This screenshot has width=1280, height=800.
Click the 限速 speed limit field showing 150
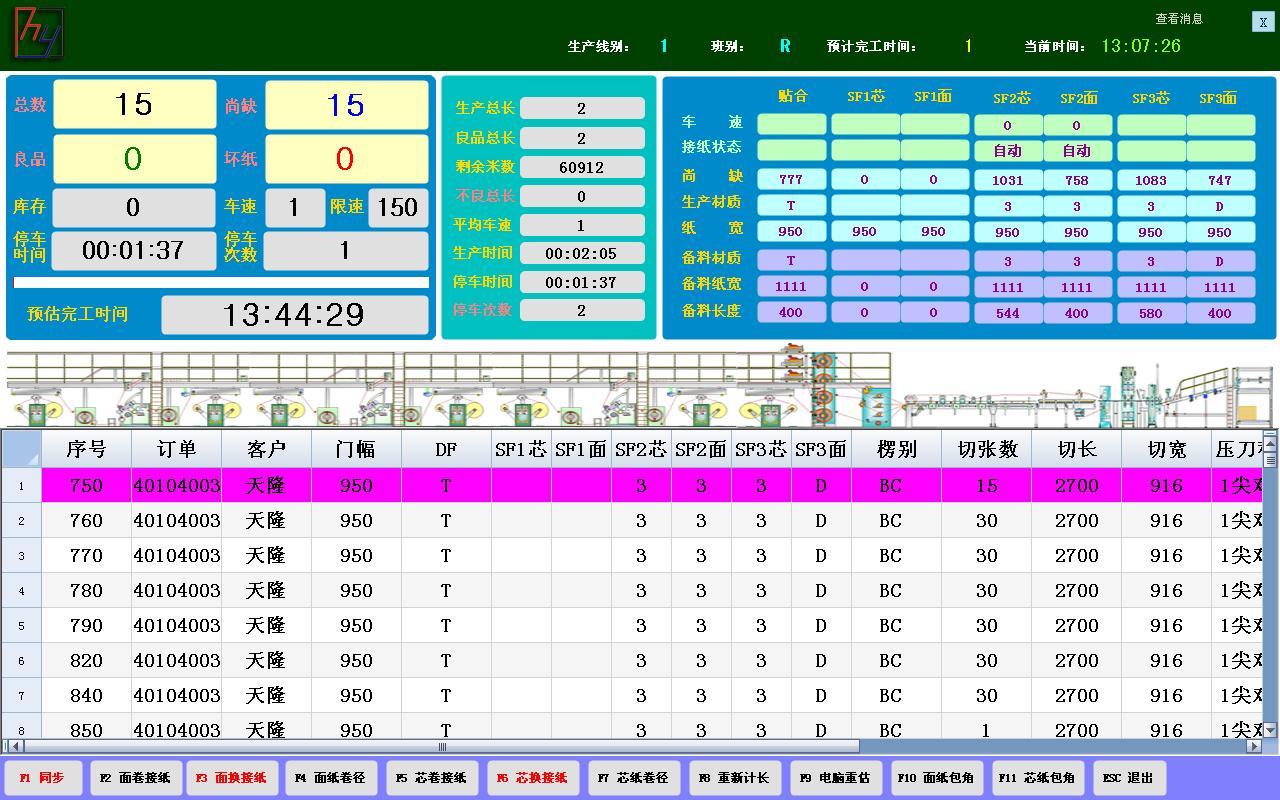[x=398, y=208]
